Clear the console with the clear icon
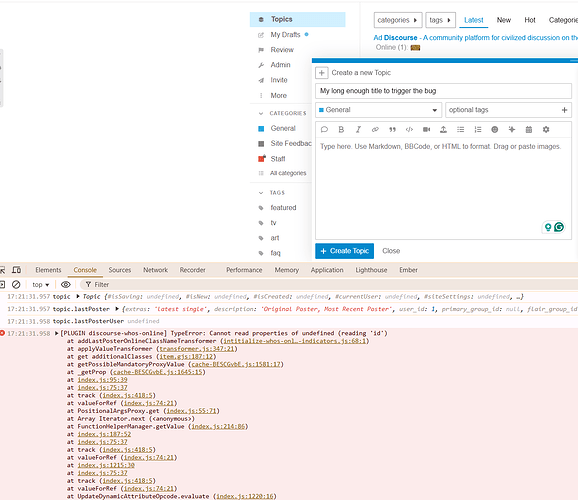This screenshot has width=578, height=500. 16,284
